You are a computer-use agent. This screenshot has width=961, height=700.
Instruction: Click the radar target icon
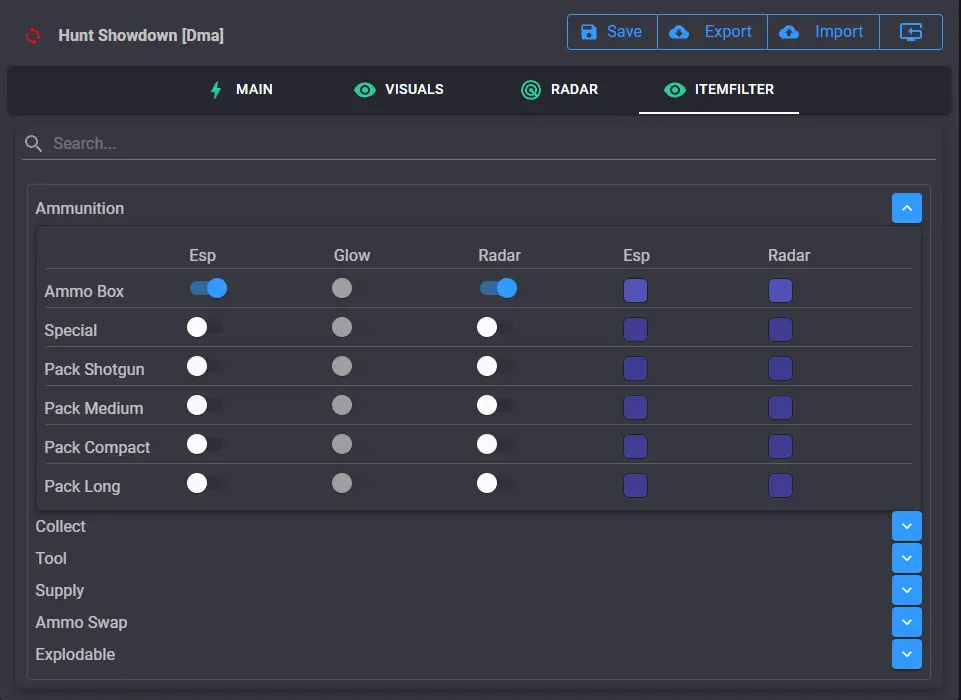531,90
